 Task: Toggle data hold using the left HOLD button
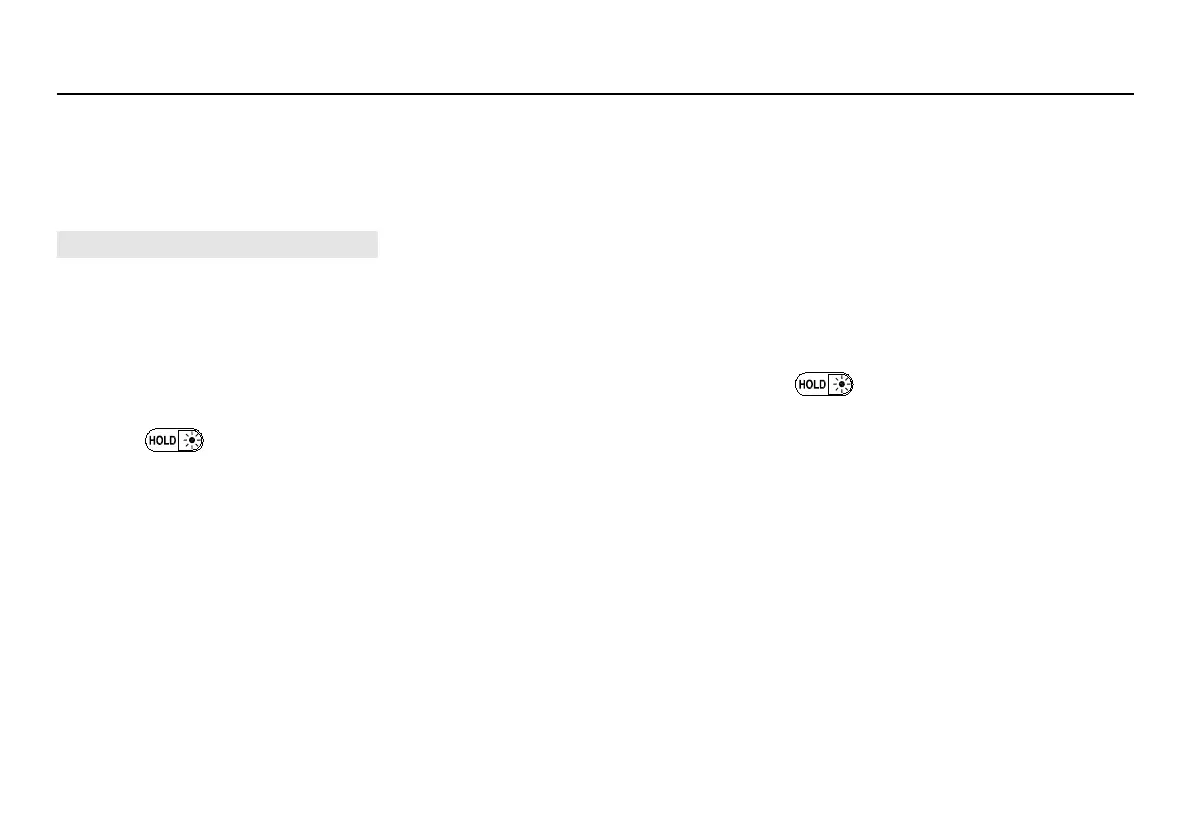(x=163, y=441)
